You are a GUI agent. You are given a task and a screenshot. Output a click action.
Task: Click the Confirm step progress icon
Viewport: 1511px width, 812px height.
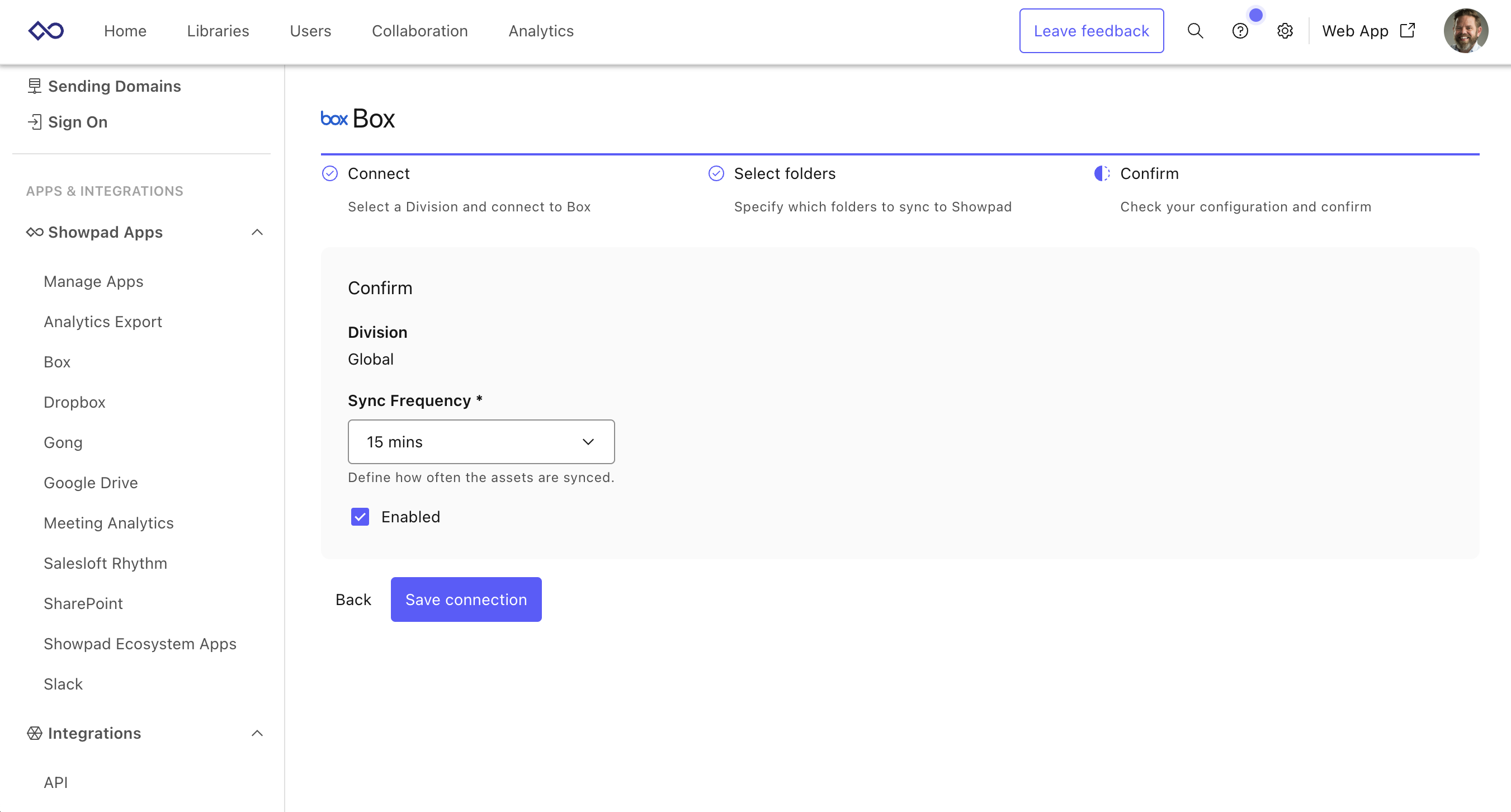(1102, 174)
